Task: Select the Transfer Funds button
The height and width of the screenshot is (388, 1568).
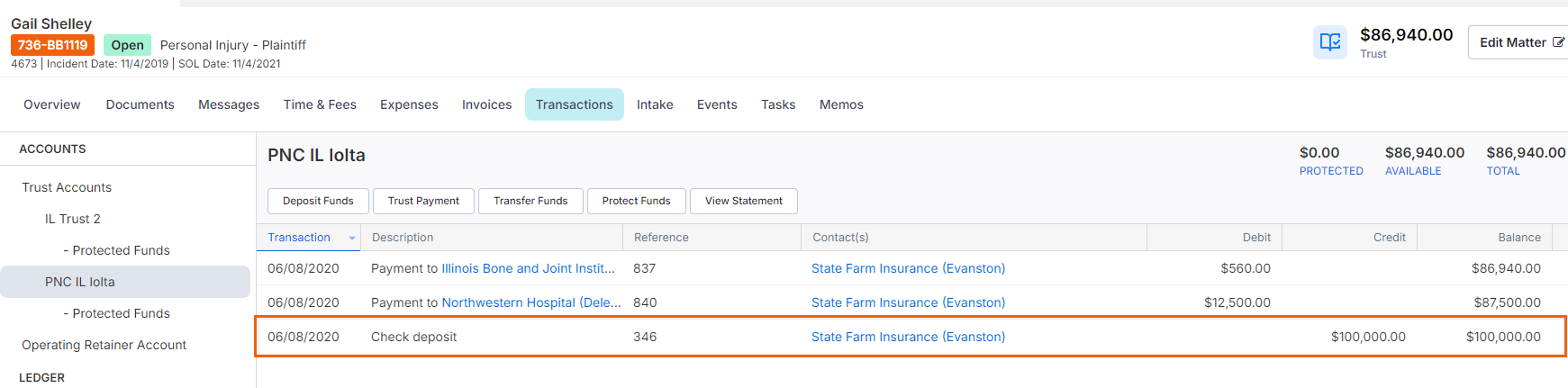Action: (530, 201)
